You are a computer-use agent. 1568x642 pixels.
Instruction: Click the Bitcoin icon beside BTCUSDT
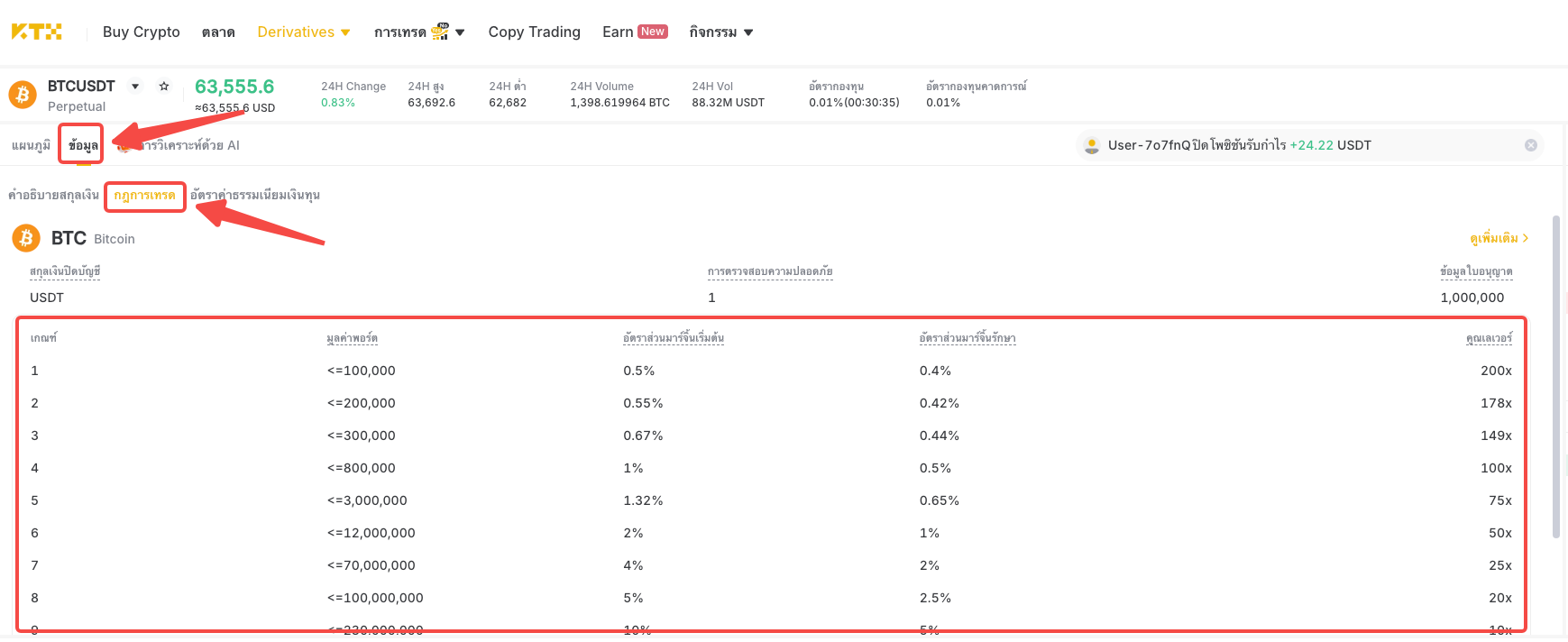click(x=23, y=94)
